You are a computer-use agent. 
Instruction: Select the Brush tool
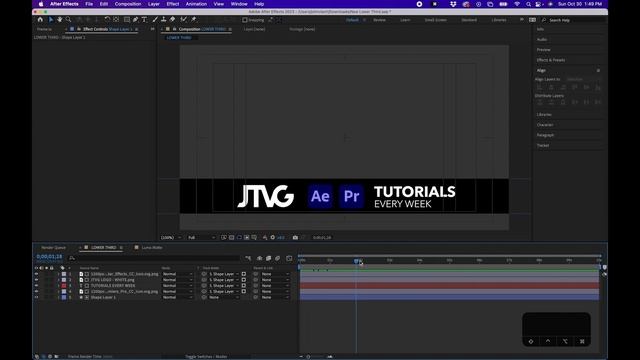pyautogui.click(x=155, y=20)
